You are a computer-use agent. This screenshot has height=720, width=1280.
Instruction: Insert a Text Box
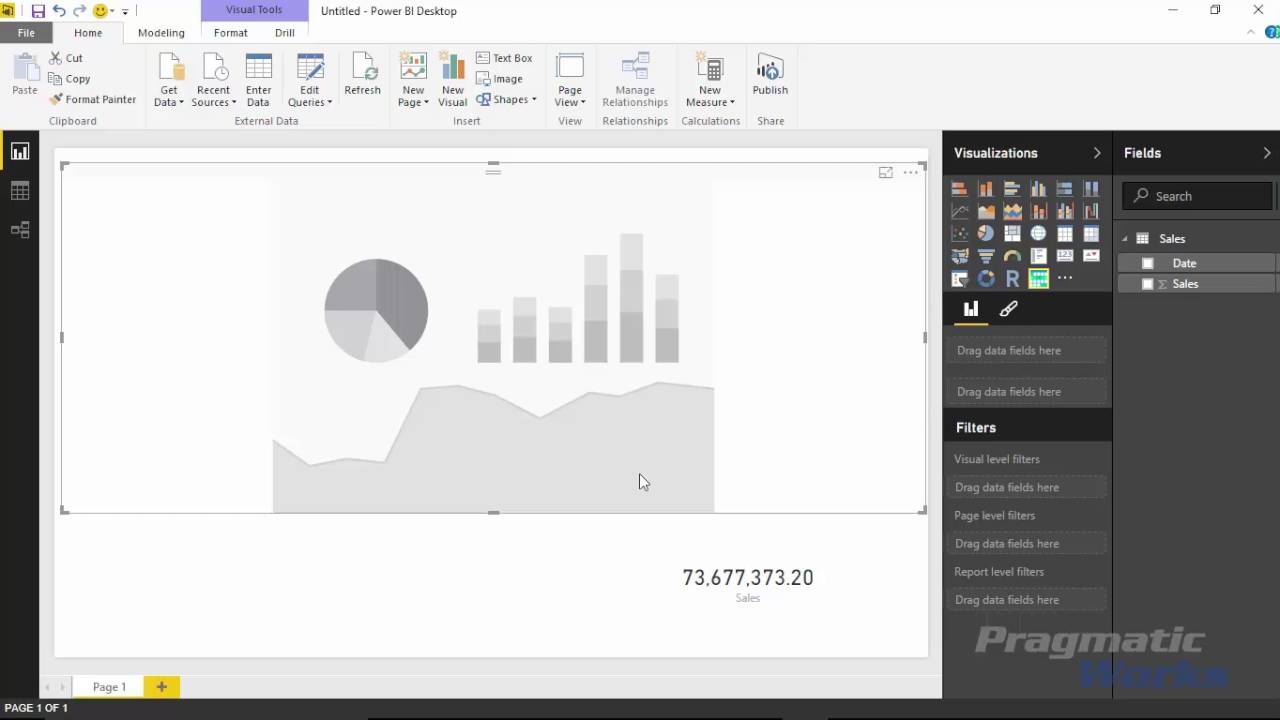click(504, 58)
